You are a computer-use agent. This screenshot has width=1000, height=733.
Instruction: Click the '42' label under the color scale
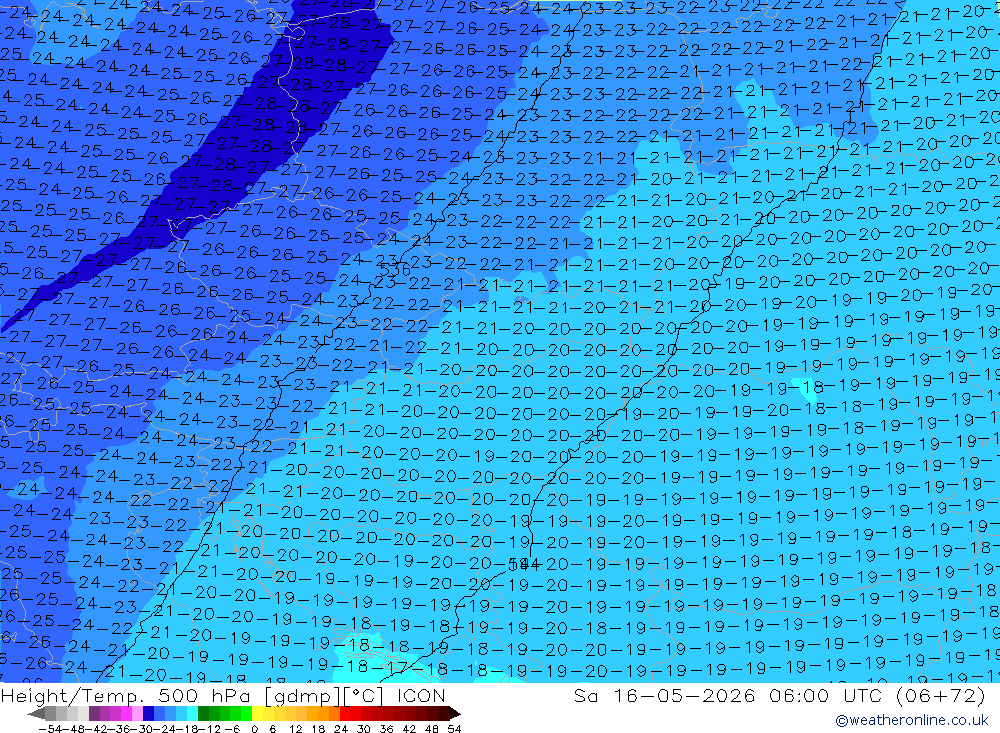point(409,729)
